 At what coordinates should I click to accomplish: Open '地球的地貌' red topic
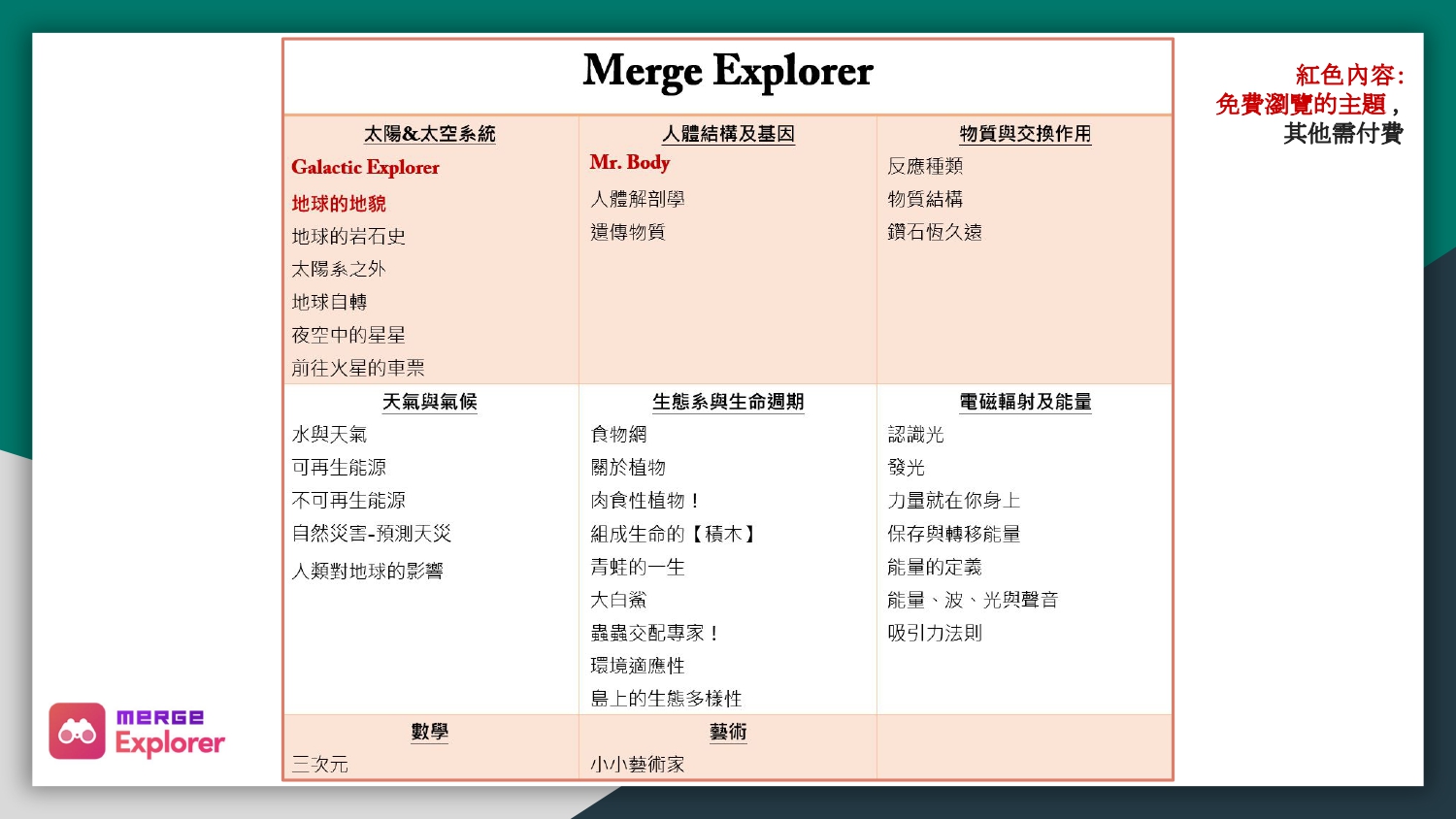pos(339,204)
